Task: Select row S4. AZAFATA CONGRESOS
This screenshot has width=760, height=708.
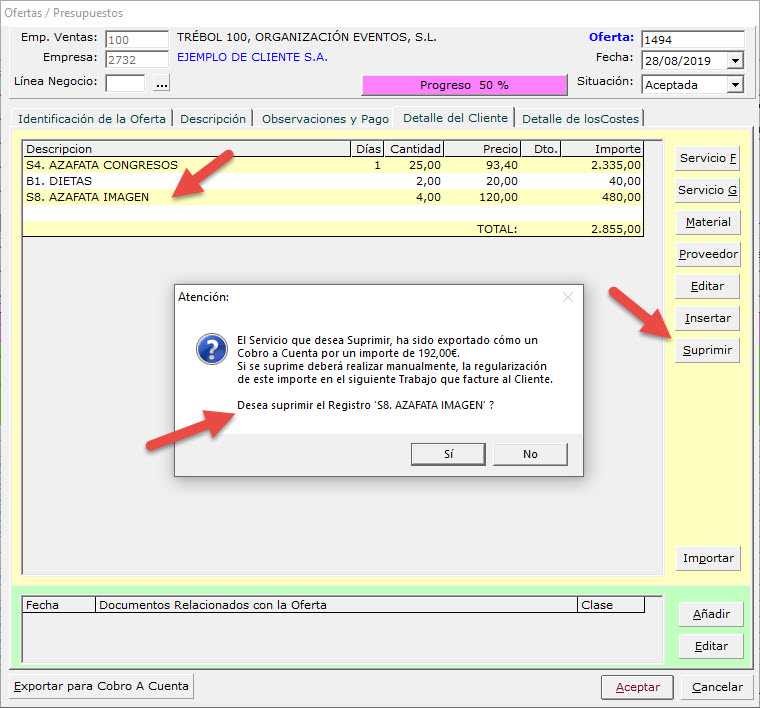Action: [333, 165]
